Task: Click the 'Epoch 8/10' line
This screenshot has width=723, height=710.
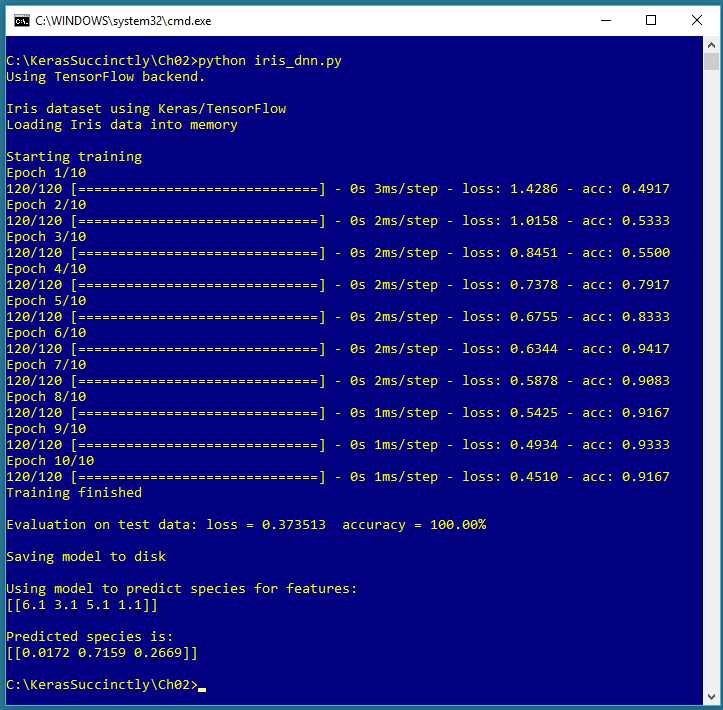Action: 46,397
